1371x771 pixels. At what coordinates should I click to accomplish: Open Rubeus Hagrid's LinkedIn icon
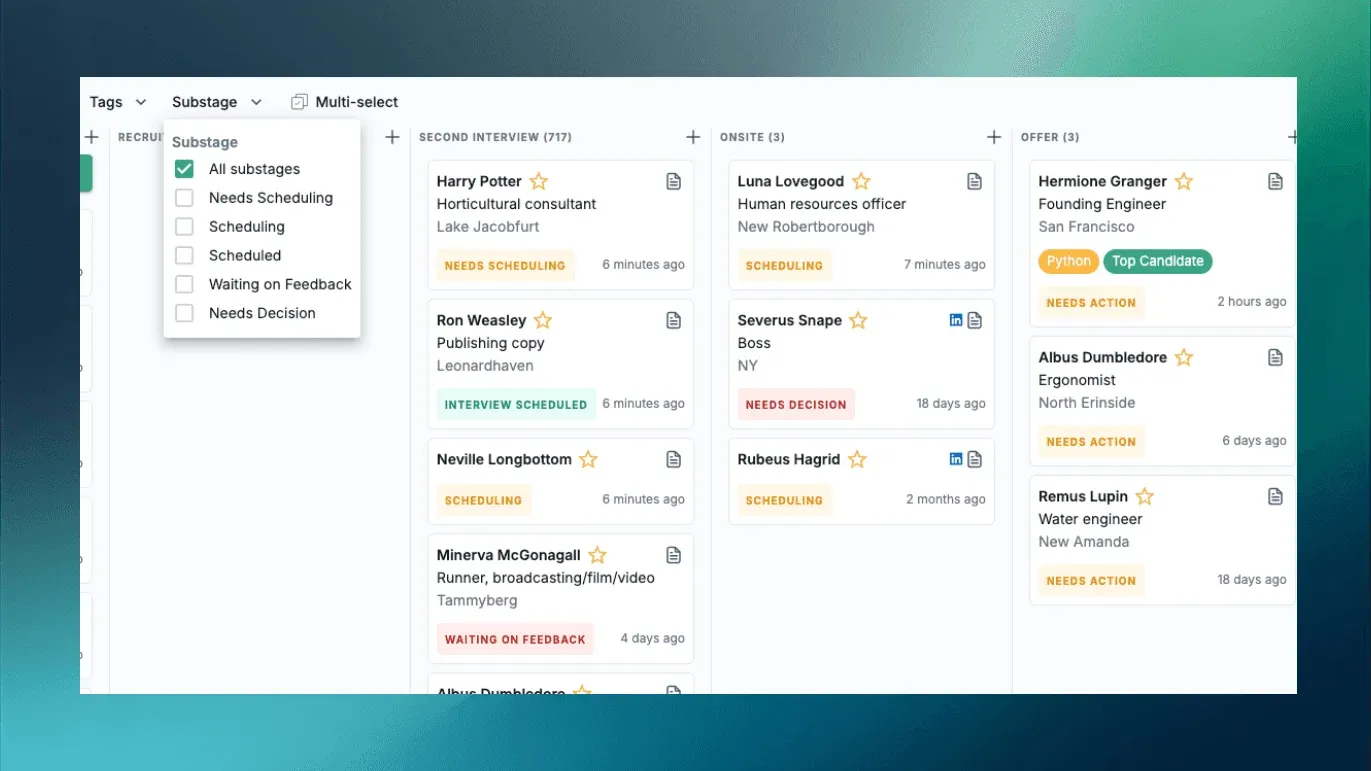(956, 459)
